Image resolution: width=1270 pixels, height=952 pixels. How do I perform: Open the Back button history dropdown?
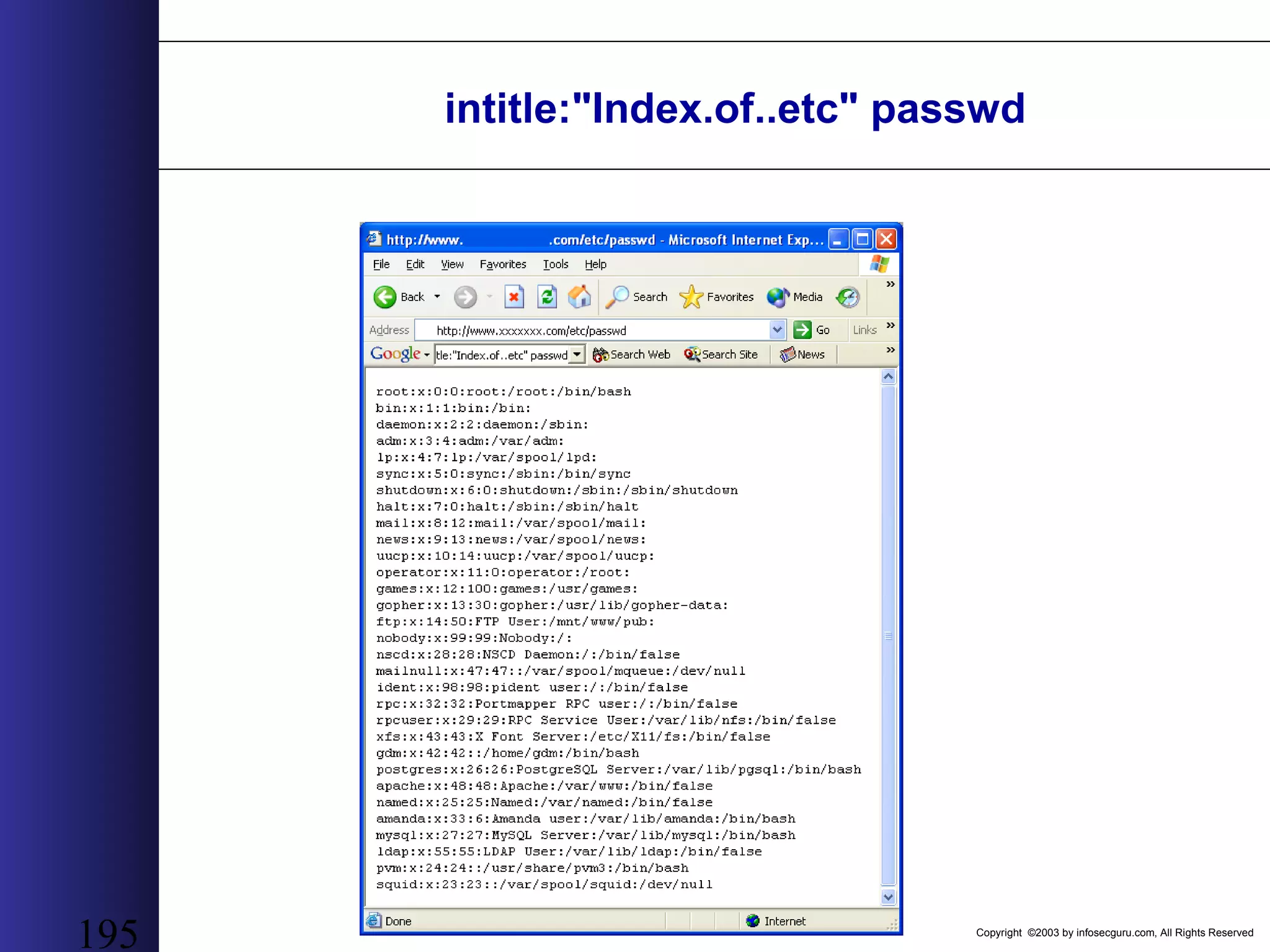[x=437, y=297]
